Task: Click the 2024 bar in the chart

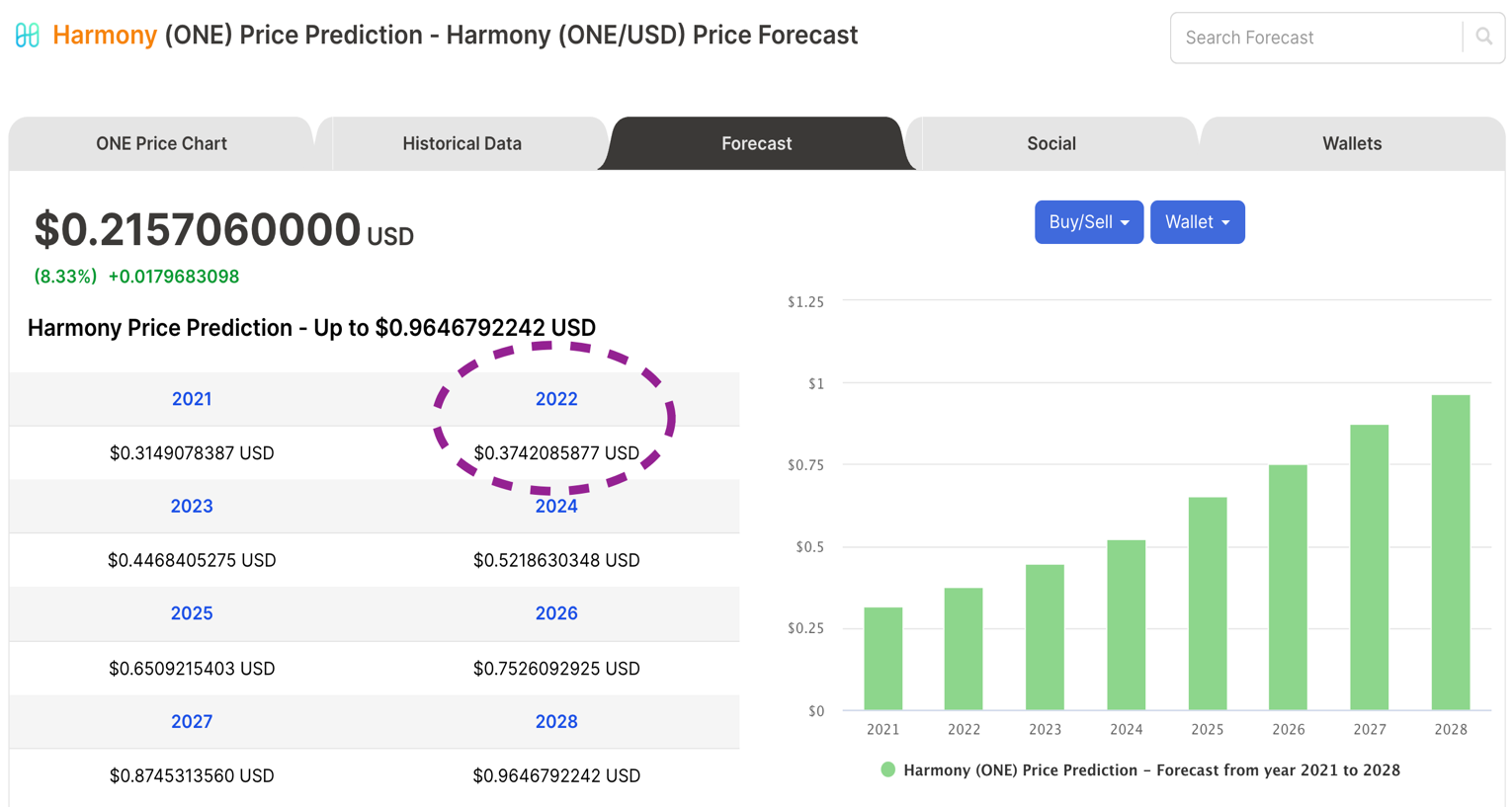Action: 1127,625
